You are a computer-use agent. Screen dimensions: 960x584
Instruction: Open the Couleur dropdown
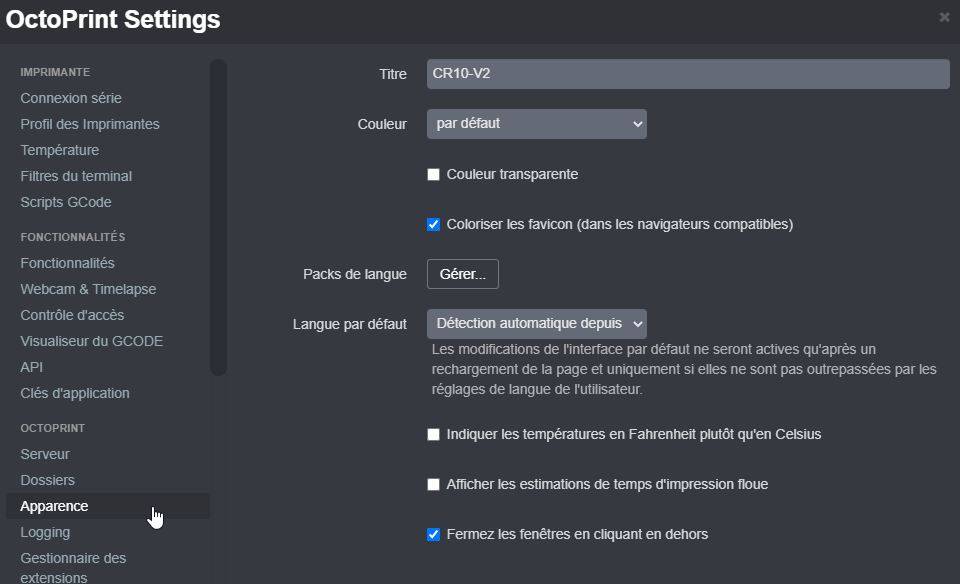point(537,124)
